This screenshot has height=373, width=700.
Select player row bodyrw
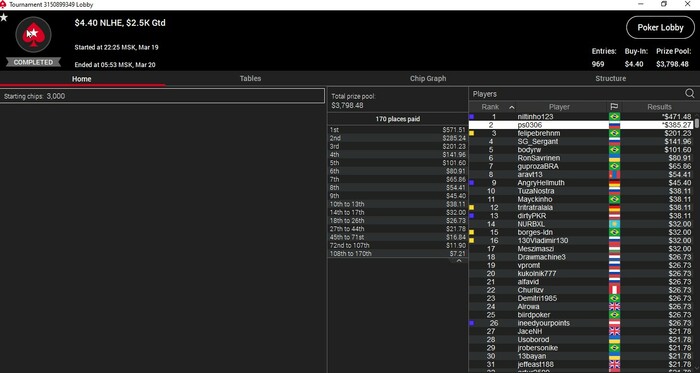(x=582, y=150)
